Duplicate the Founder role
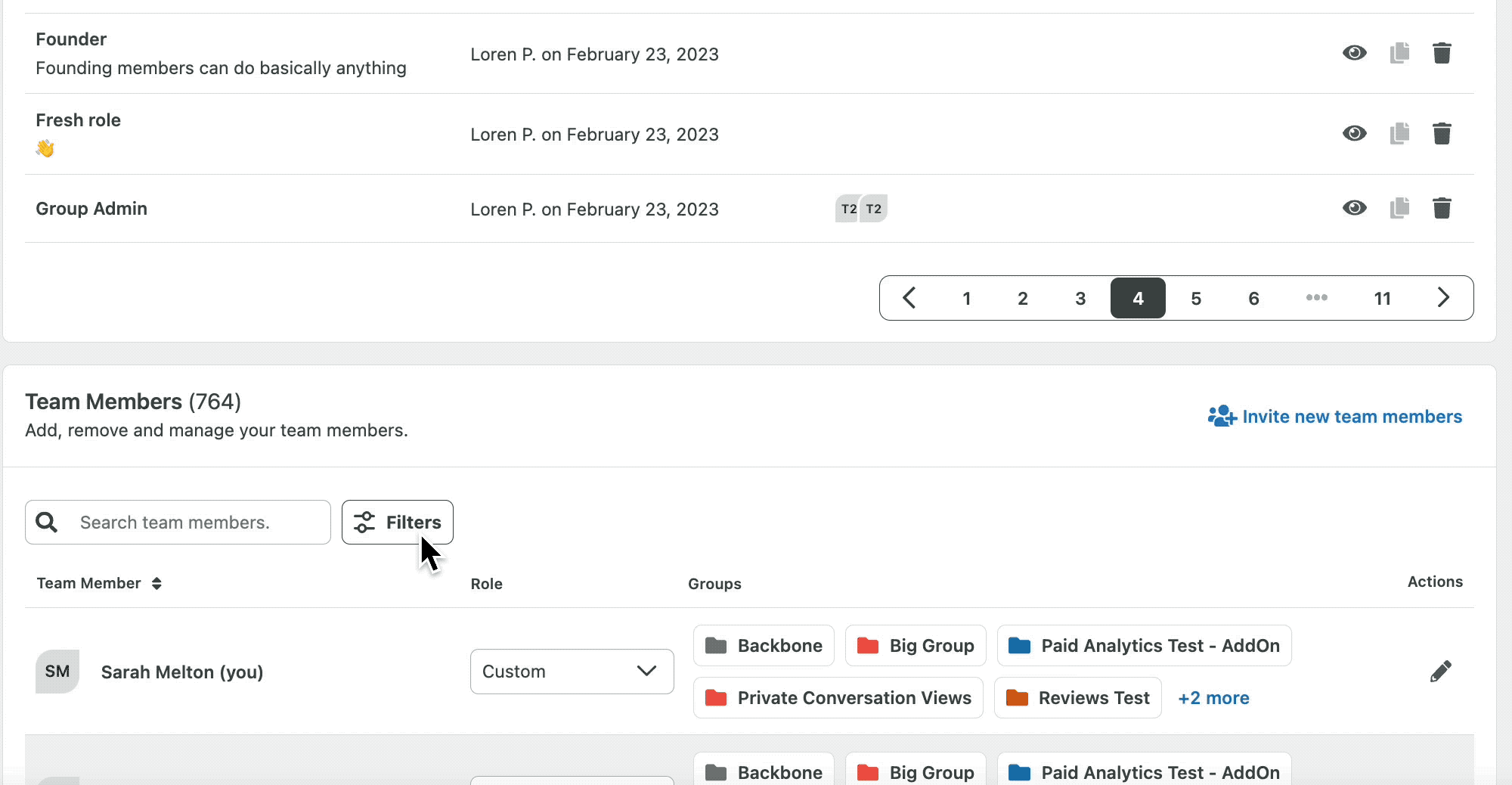Screen dimensions: 1512x785 [1399, 53]
